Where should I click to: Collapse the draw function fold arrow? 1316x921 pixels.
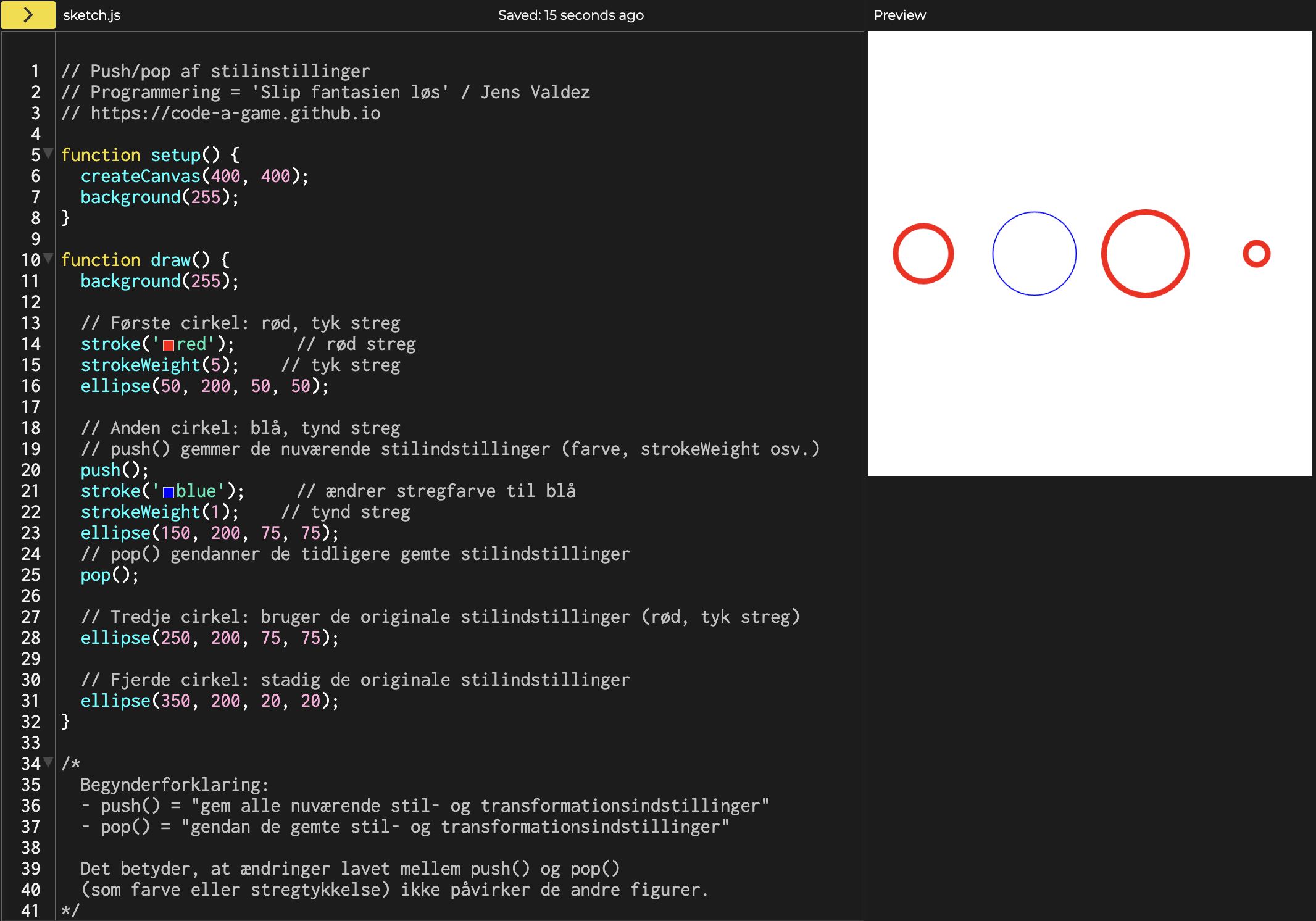pos(48,259)
